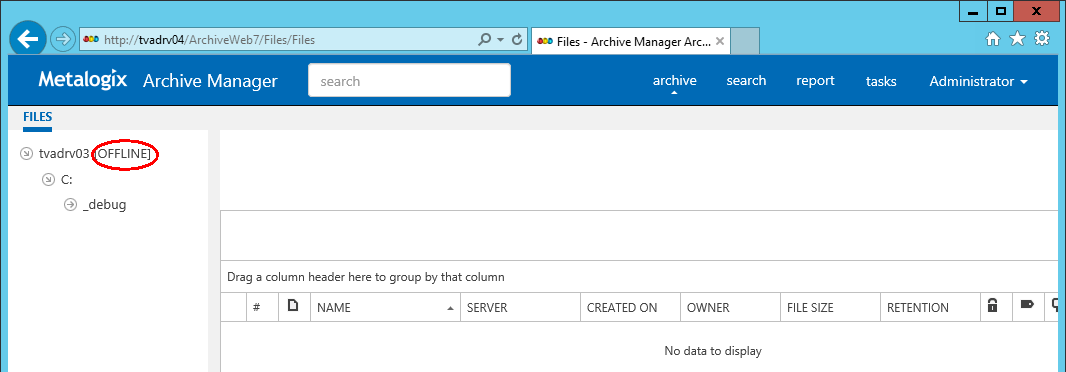Select the FILES tab
The image size is (1066, 372).
(x=37, y=117)
